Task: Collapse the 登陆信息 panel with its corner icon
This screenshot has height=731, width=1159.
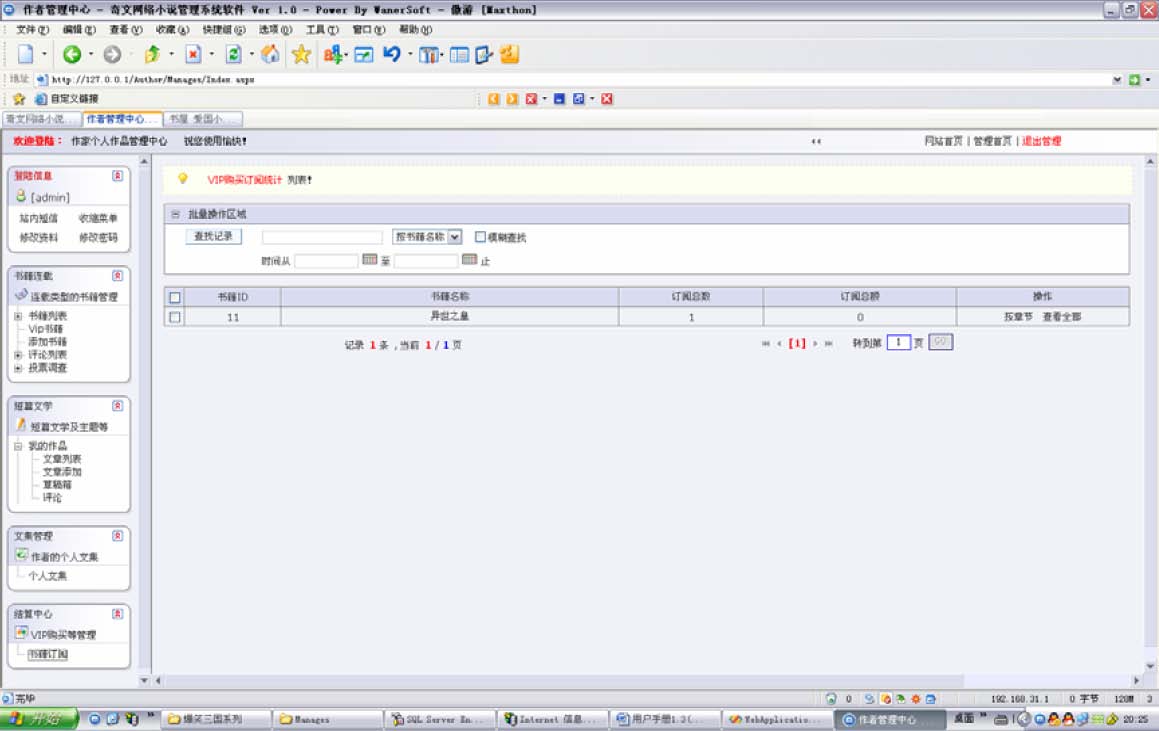Action: (x=118, y=176)
